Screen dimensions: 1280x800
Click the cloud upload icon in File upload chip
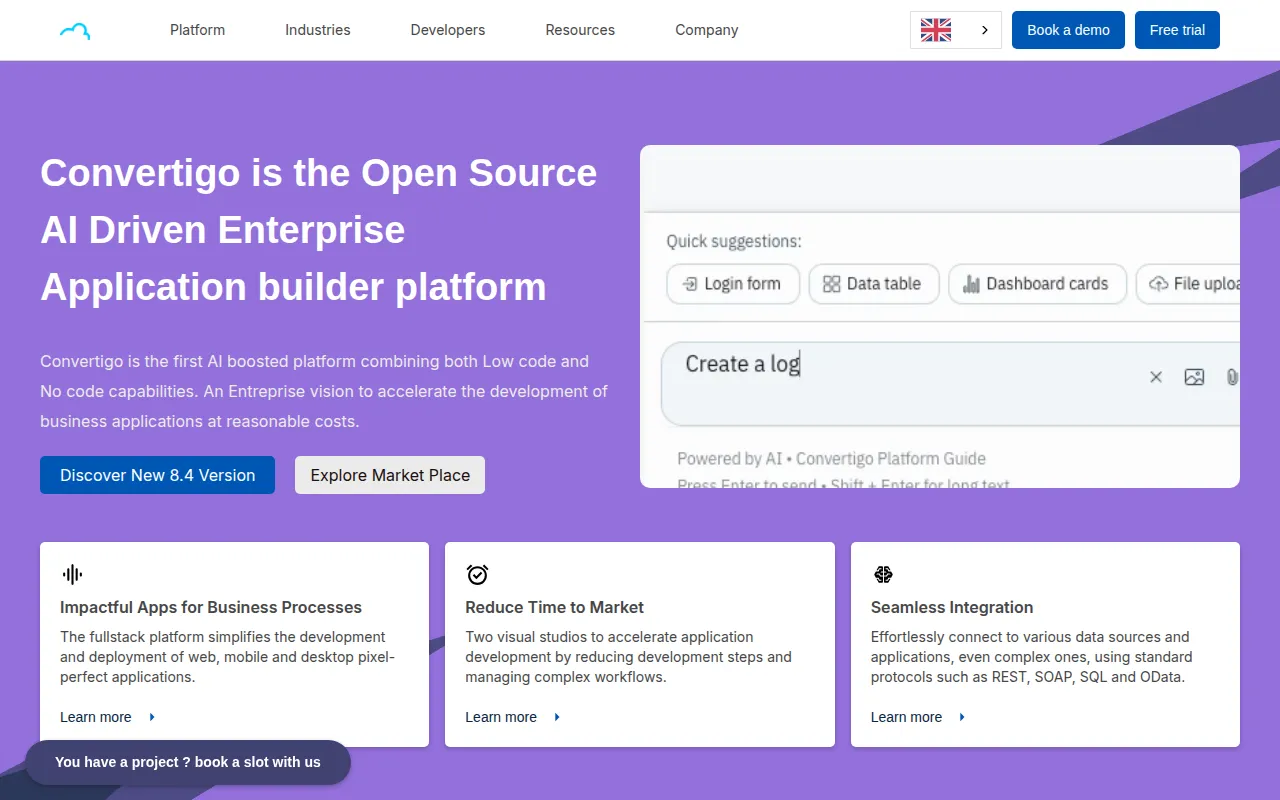click(x=1159, y=284)
